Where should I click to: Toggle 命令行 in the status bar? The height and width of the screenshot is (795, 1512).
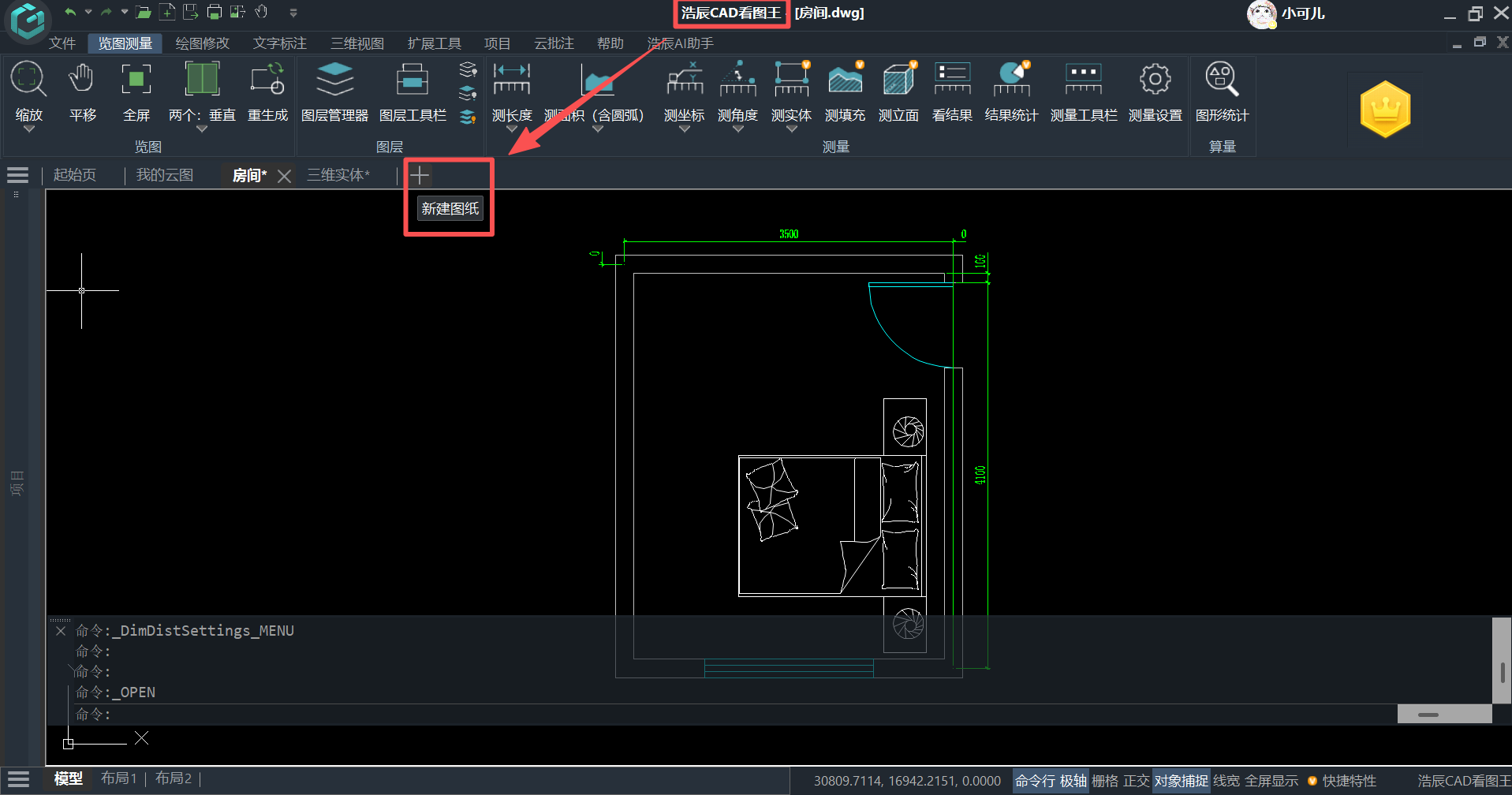(1035, 781)
